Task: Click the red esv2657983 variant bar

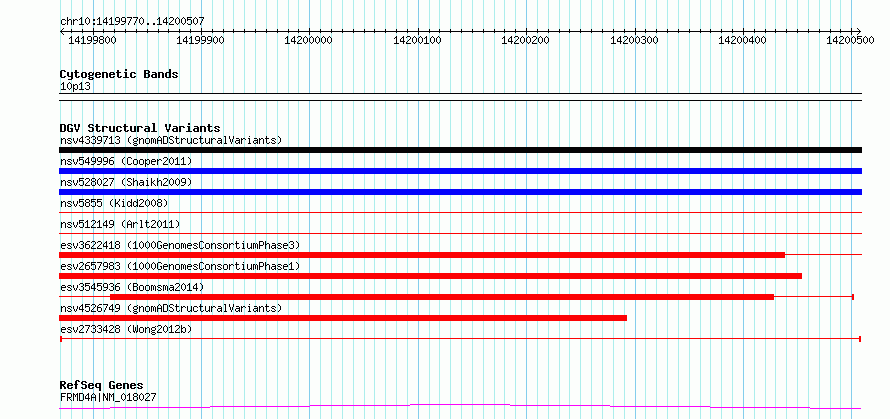Action: 430,276
